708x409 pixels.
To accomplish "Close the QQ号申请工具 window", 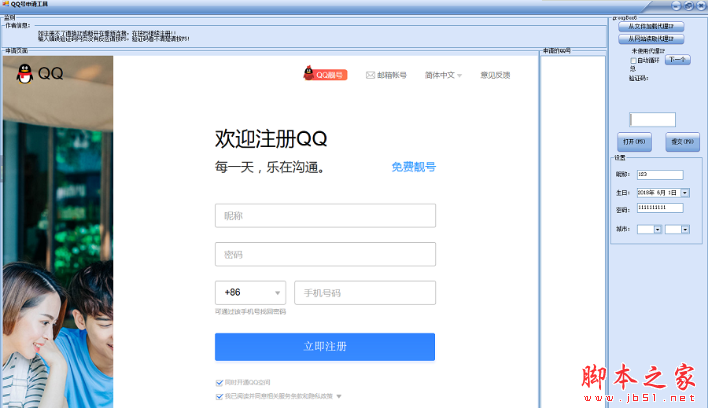I will (701, 6).
